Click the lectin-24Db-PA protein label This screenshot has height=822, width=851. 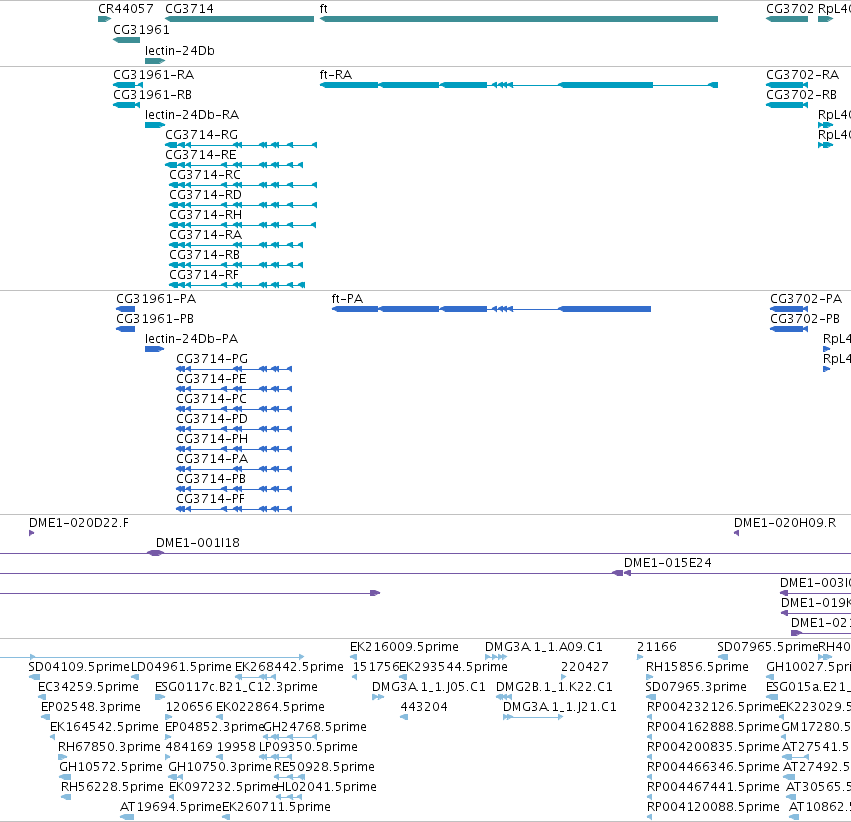click(x=191, y=339)
